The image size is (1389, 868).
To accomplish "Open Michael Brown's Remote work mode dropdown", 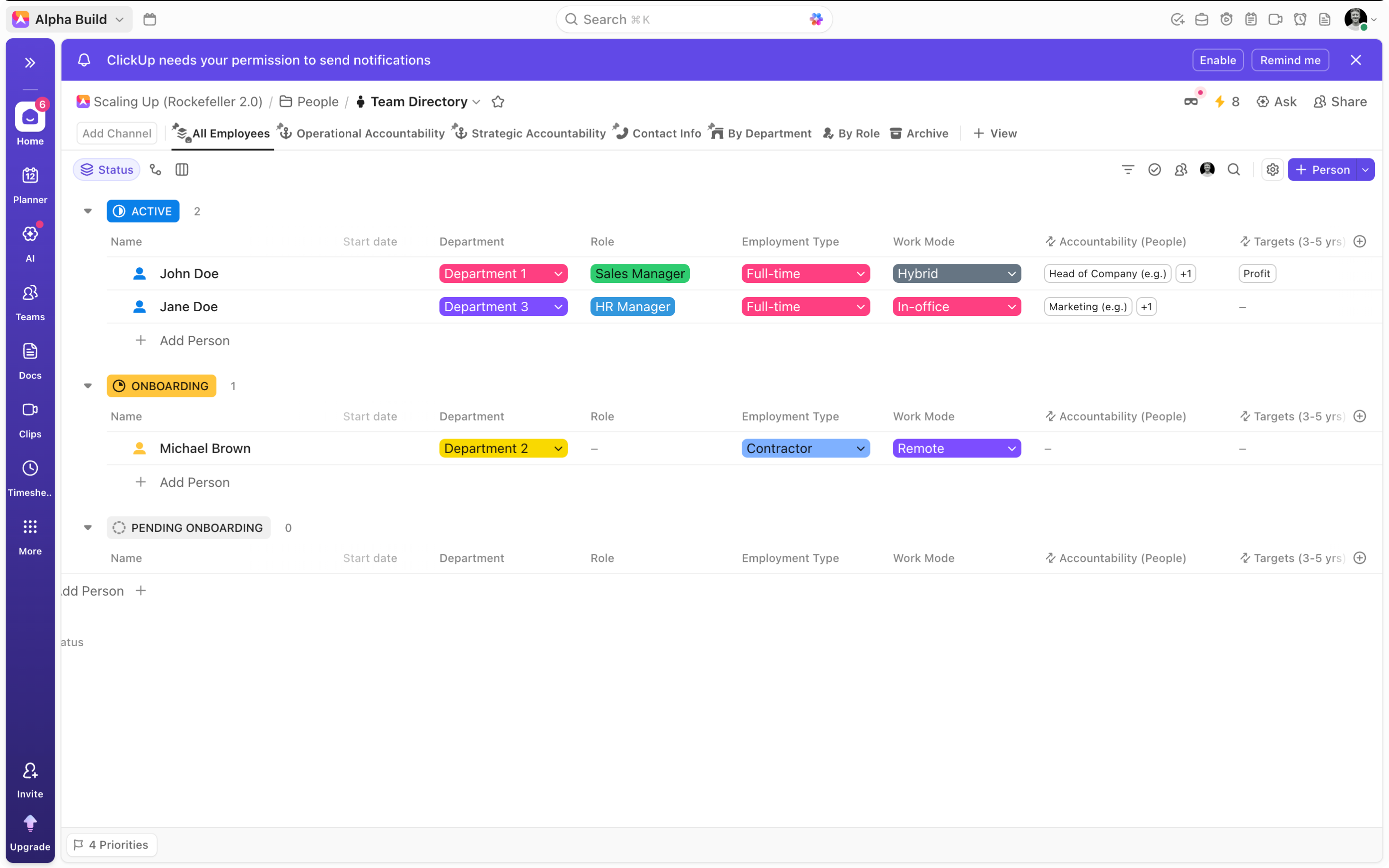I will pos(956,448).
